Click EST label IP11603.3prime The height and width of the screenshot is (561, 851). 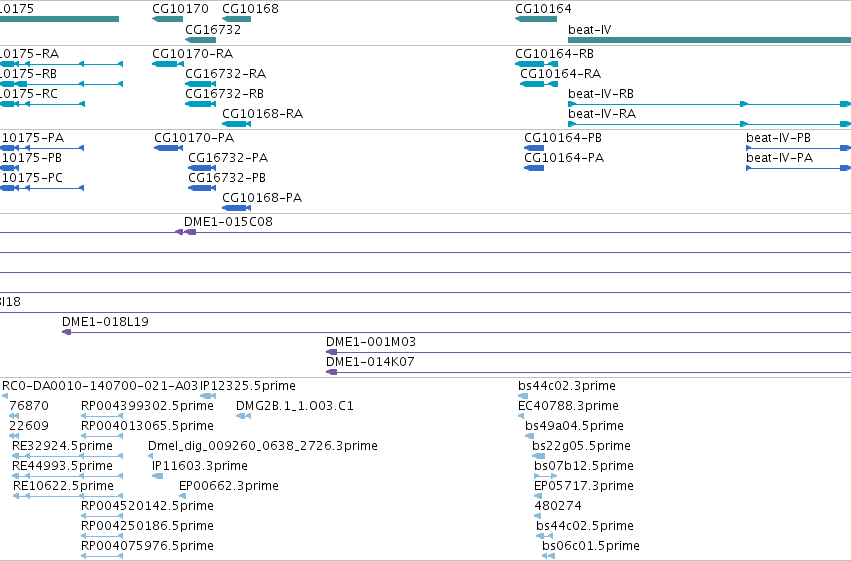pyautogui.click(x=200, y=466)
